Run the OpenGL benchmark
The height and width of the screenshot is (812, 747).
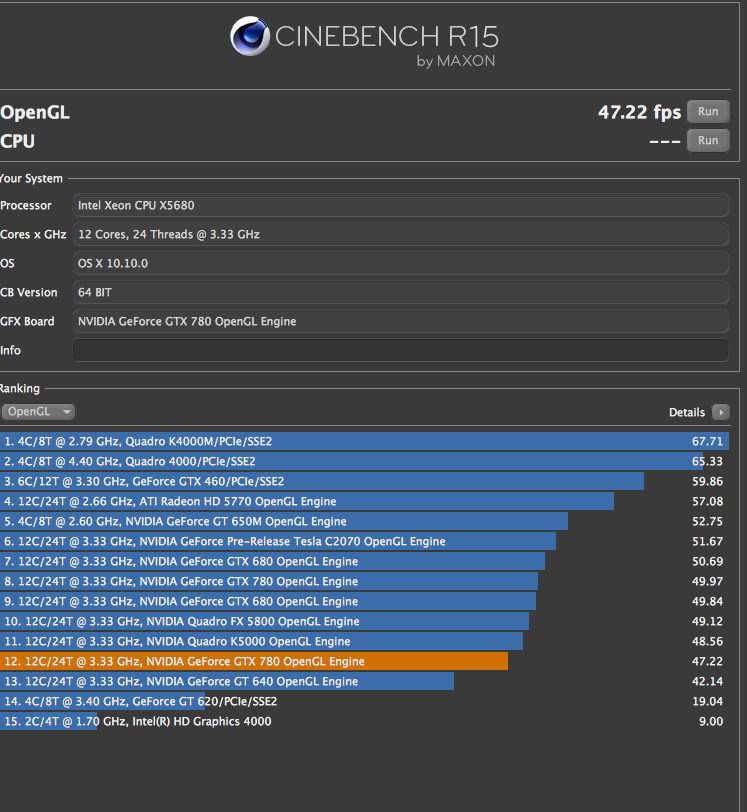point(708,111)
